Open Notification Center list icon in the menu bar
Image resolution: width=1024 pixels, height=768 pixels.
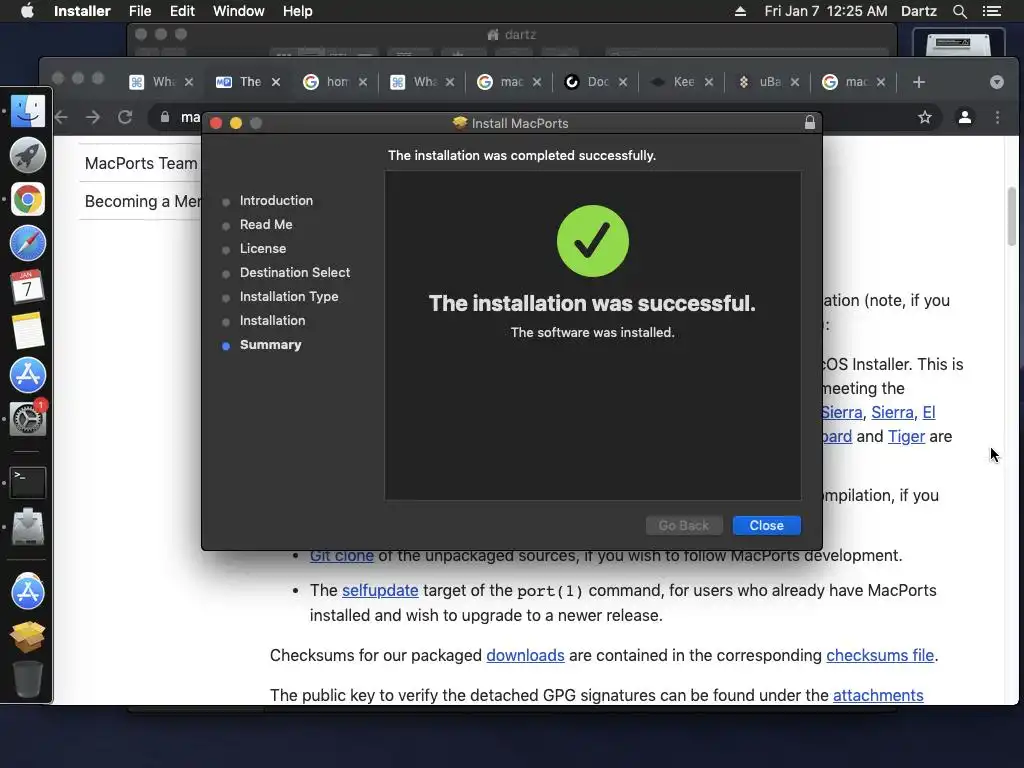pos(991,11)
